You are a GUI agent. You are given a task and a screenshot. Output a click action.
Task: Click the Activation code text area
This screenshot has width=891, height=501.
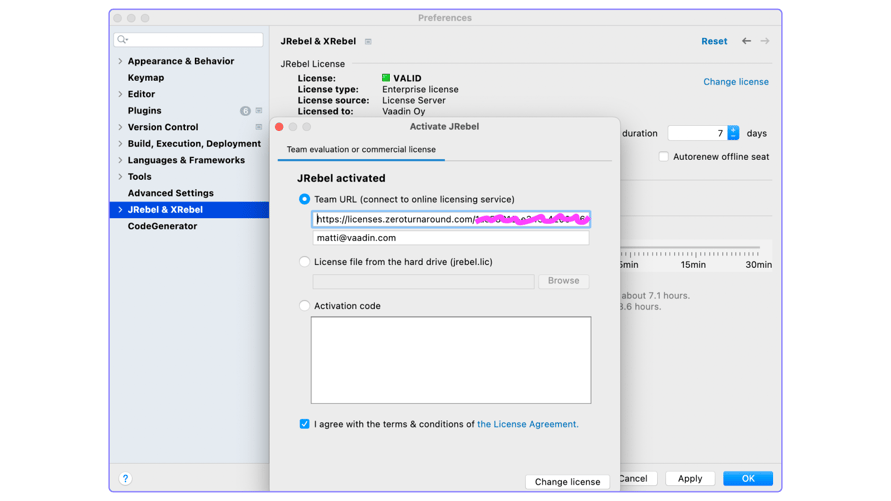pos(451,360)
